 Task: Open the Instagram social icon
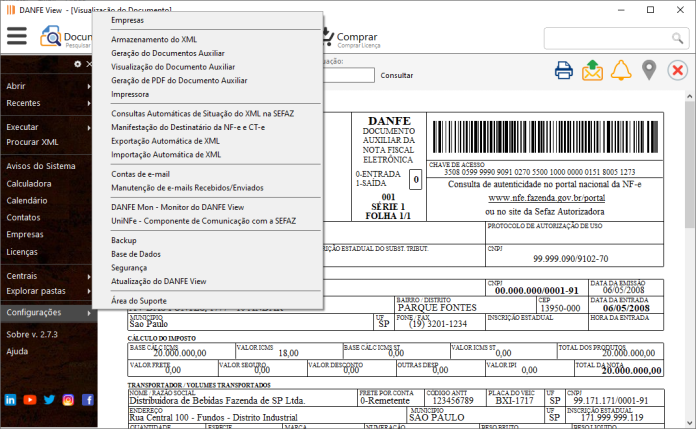[68, 400]
